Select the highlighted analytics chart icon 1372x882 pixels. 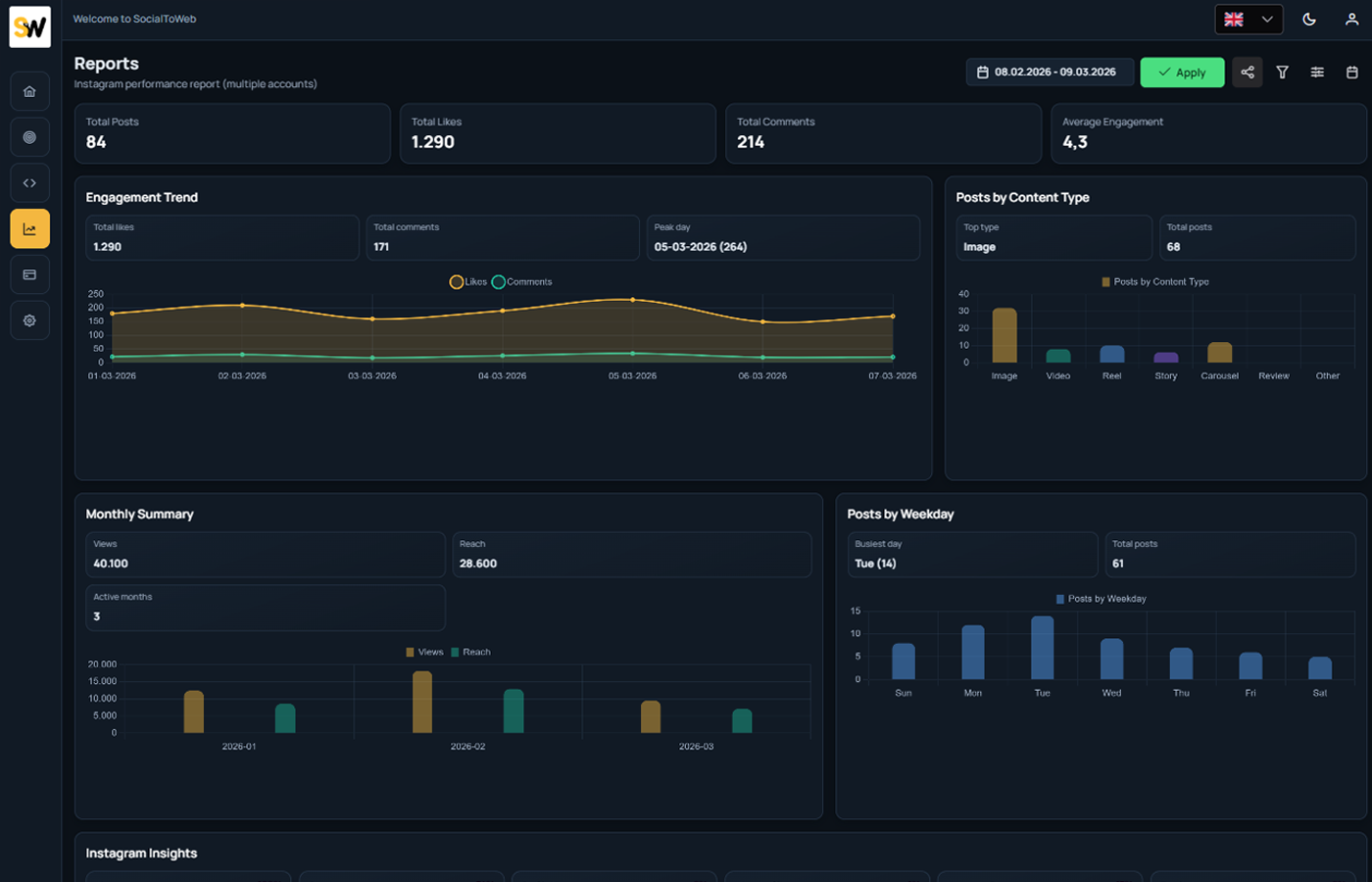(x=29, y=228)
